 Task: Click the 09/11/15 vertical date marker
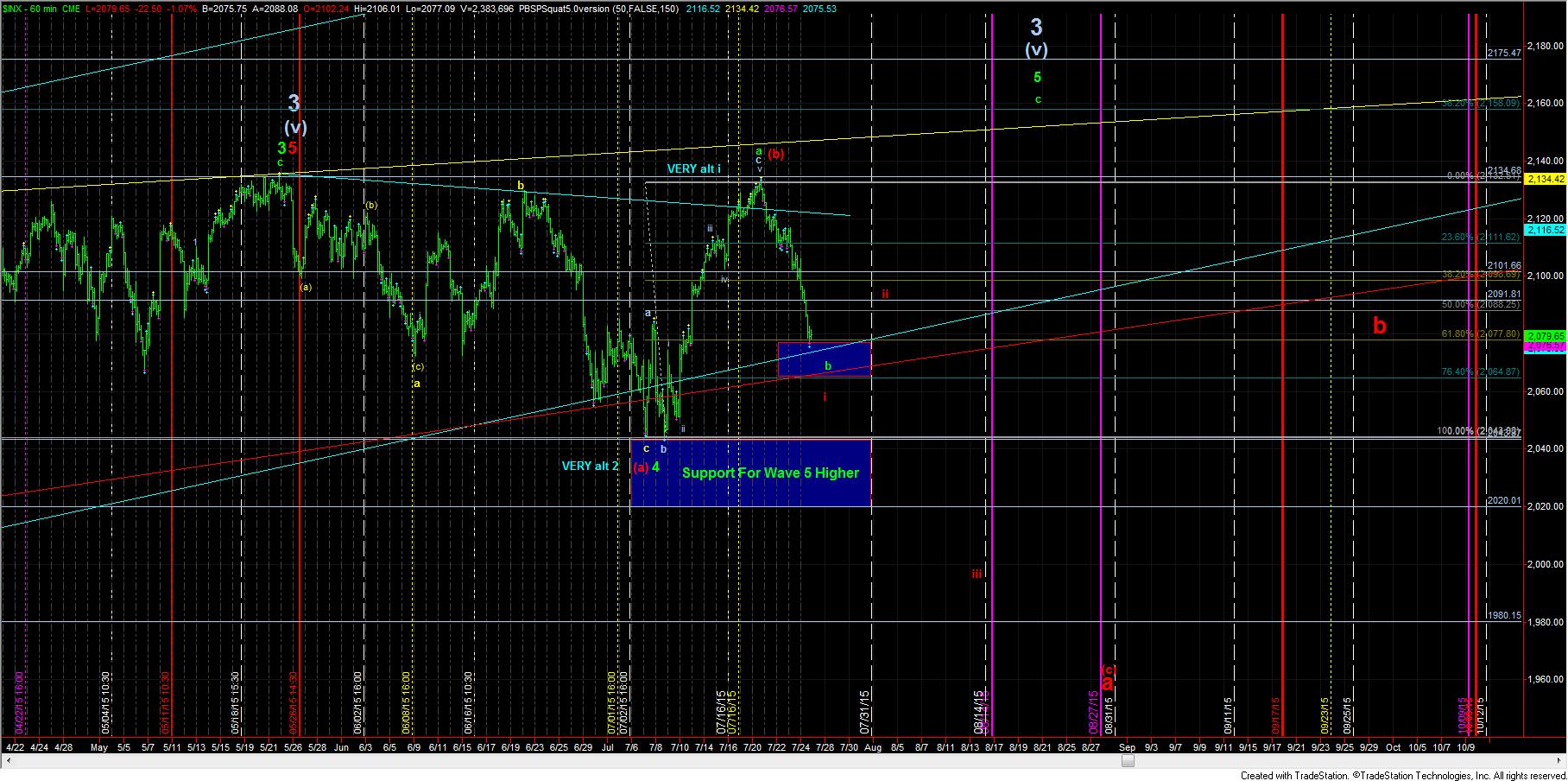1228,717
